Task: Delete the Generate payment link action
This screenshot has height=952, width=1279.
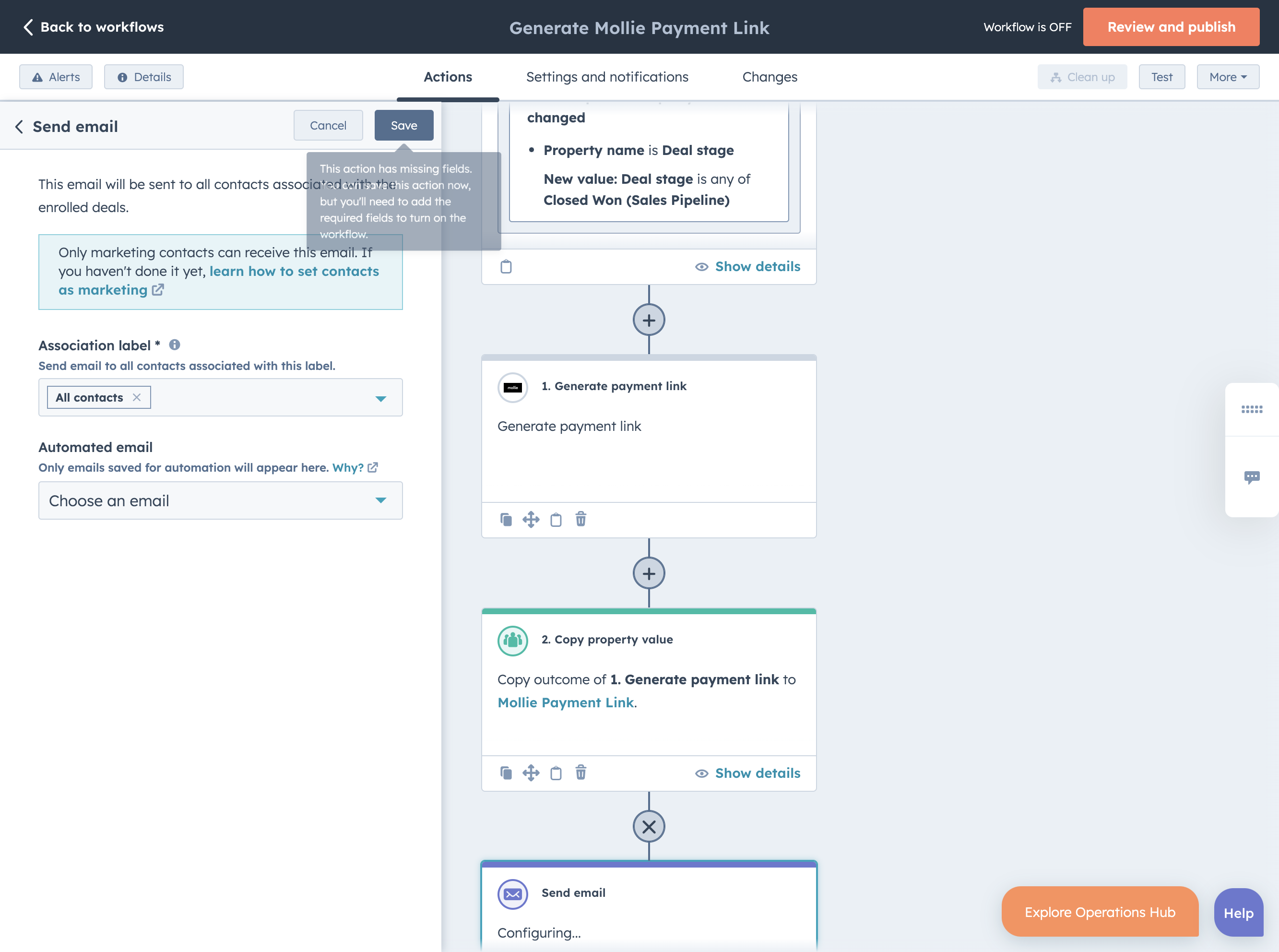Action: [581, 519]
